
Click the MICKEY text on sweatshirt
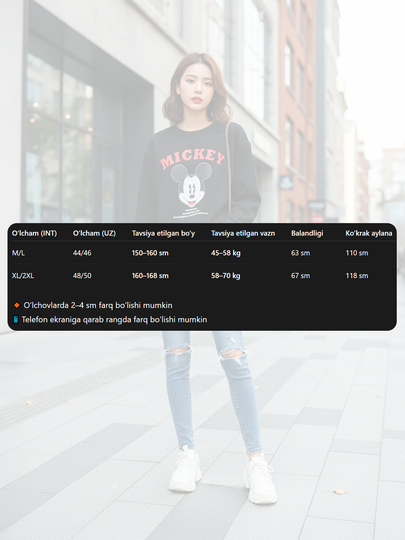click(x=192, y=159)
